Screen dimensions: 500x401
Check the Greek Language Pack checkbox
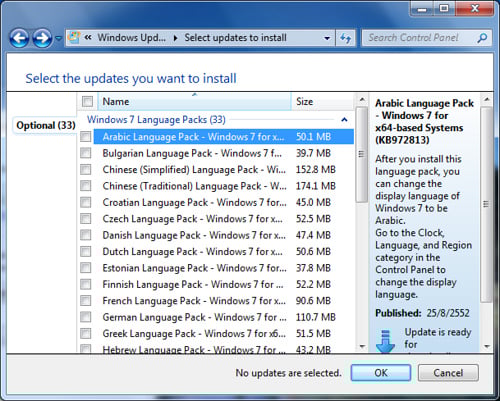coord(85,333)
